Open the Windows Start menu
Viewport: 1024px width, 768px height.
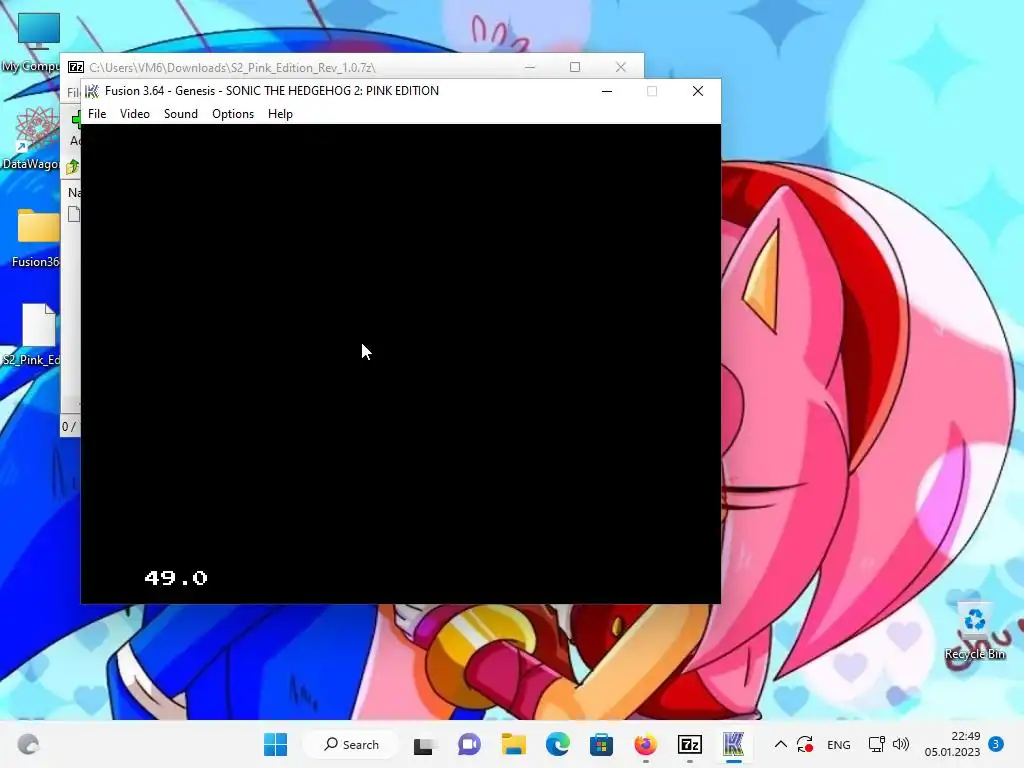(276, 744)
